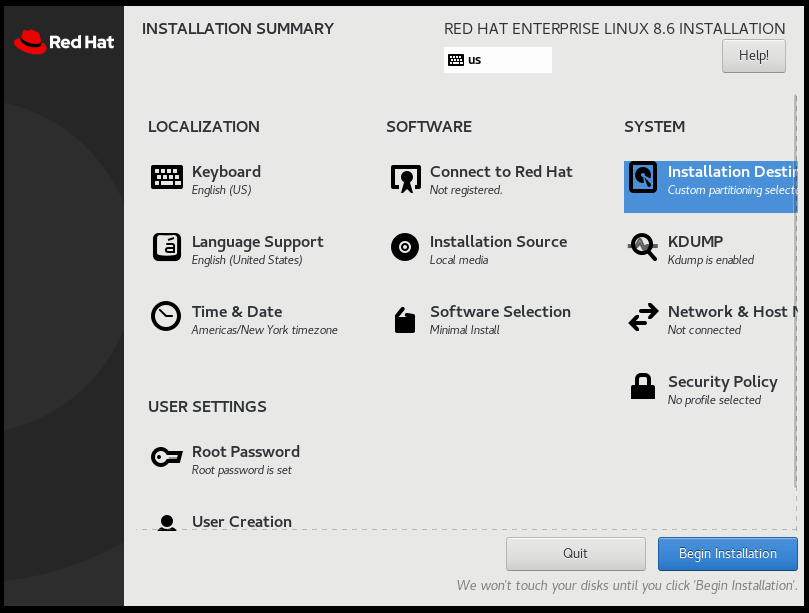Viewport: 809px width, 613px height.
Task: Click 'English (US)' keyboard status text
Action: (x=221, y=190)
